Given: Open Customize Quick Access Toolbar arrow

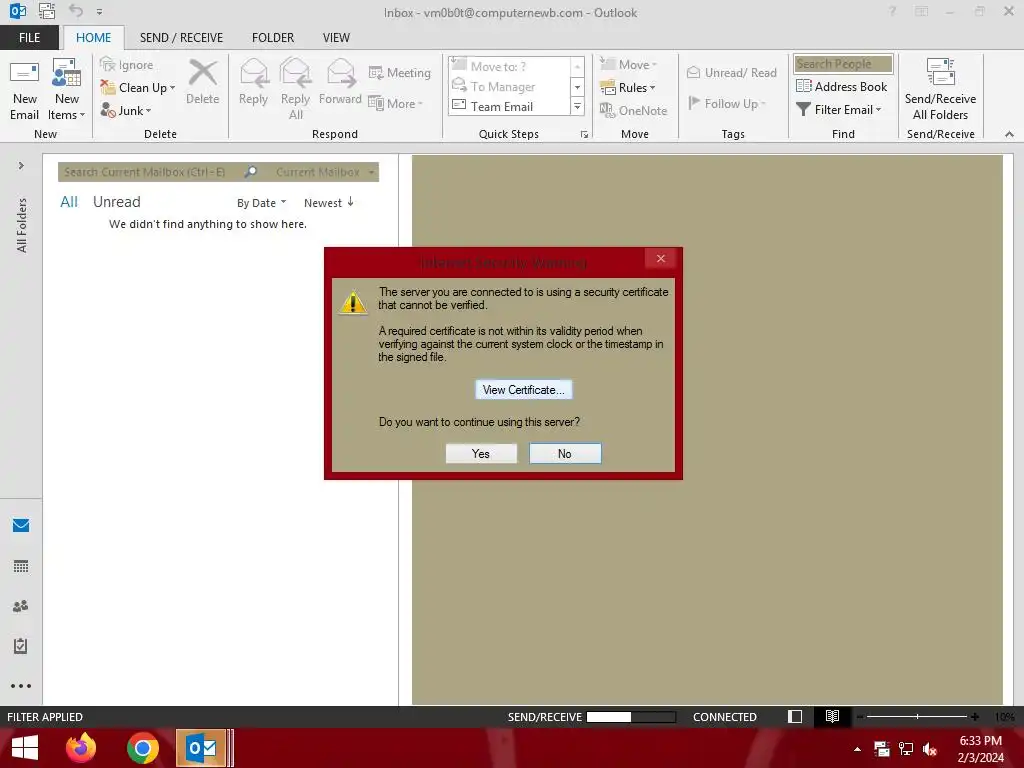Looking at the screenshot, I should [x=99, y=12].
